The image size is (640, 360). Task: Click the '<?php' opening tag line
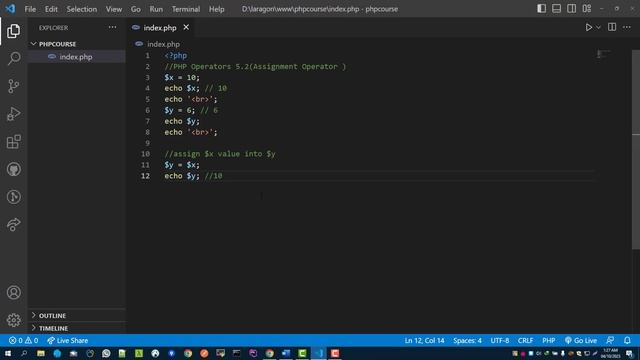pos(176,56)
